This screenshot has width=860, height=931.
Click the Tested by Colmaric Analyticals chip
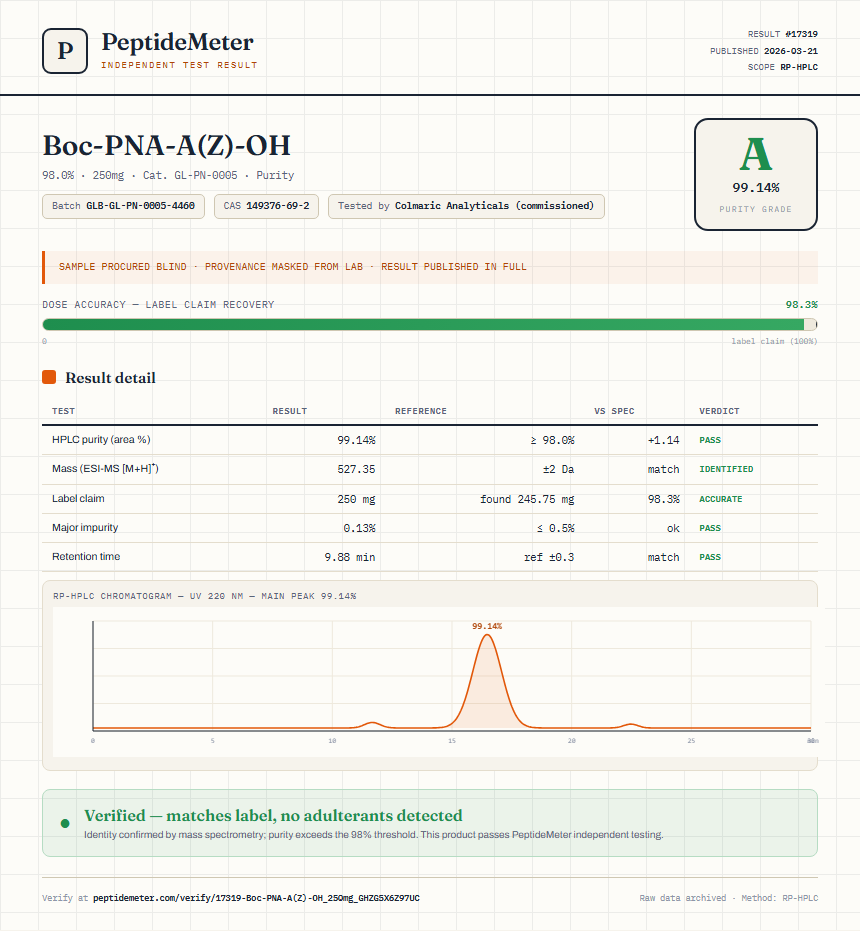pyautogui.click(x=466, y=206)
